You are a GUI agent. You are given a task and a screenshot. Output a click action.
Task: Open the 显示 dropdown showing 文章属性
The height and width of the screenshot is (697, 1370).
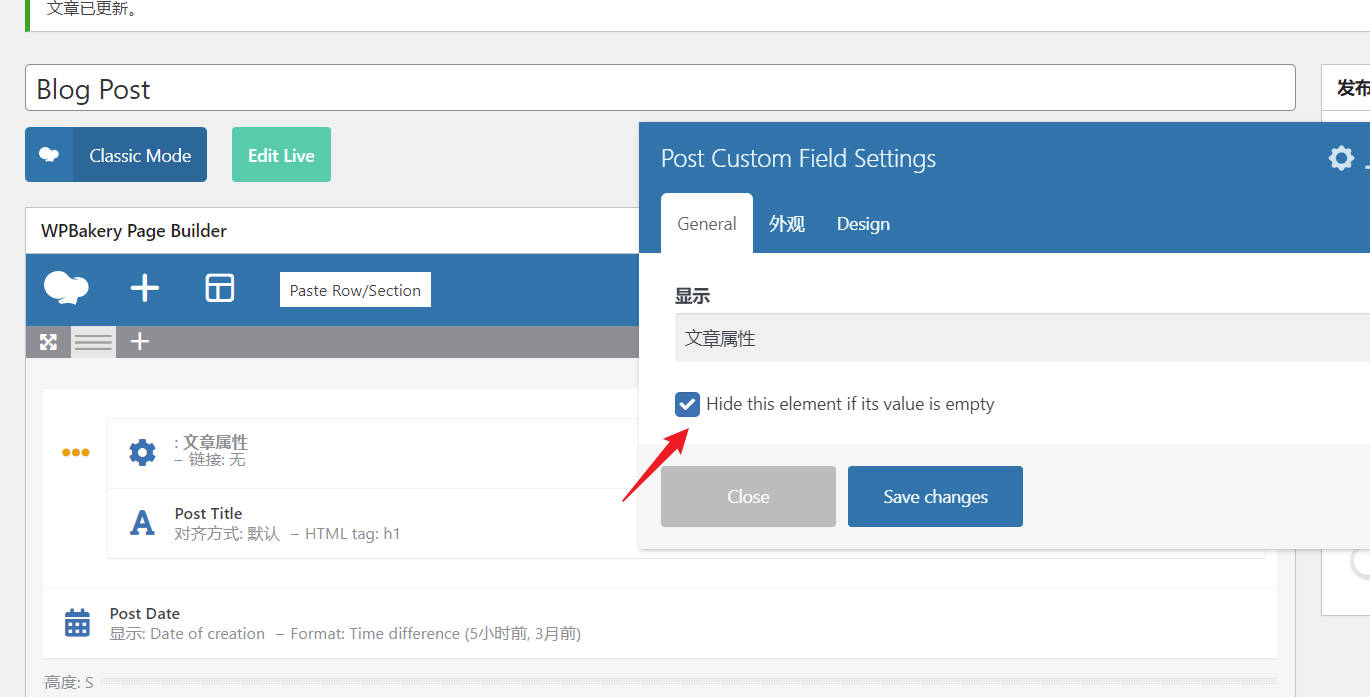pyautogui.click(x=1022, y=338)
